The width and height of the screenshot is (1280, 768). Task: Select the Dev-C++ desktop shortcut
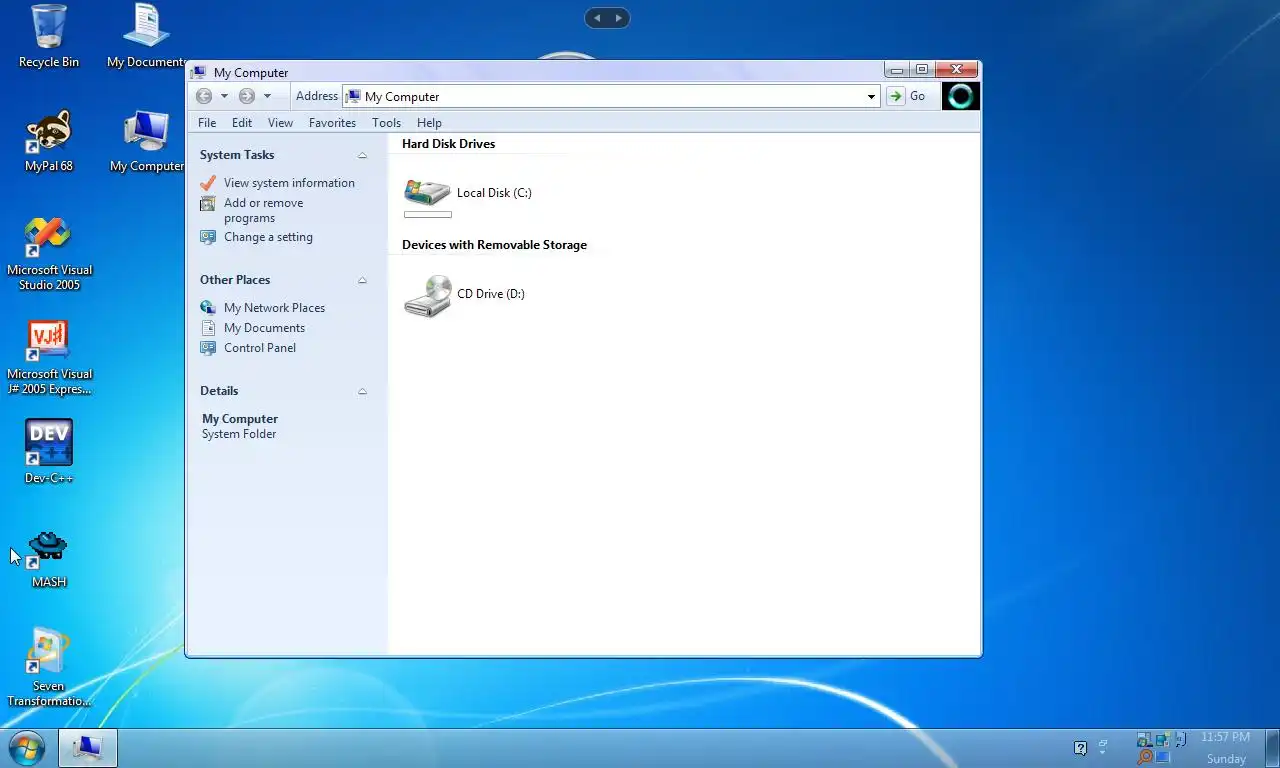click(48, 452)
